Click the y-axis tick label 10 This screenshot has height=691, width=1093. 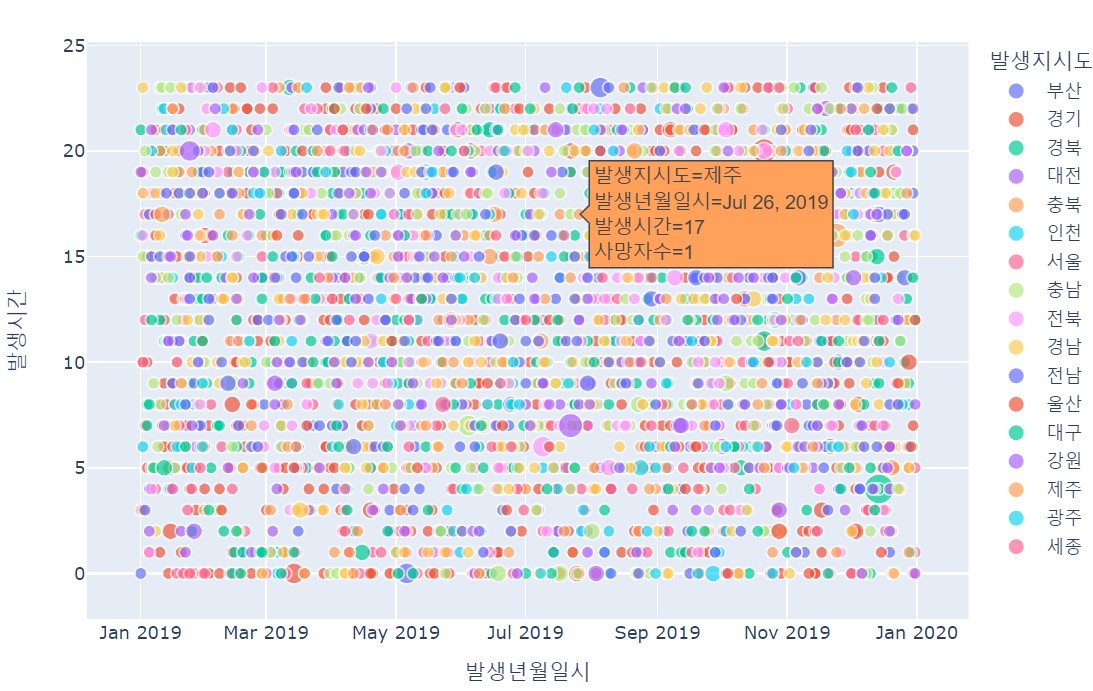(74, 363)
